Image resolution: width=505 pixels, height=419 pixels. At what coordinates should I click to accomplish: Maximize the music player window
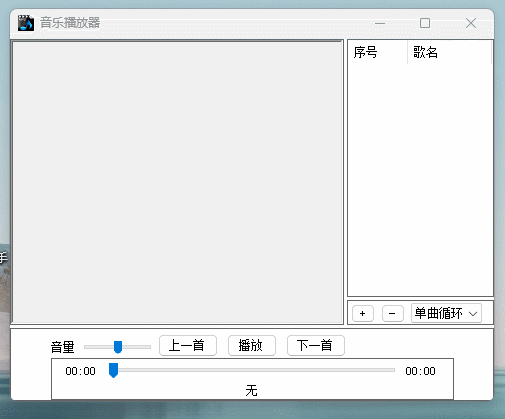425,23
